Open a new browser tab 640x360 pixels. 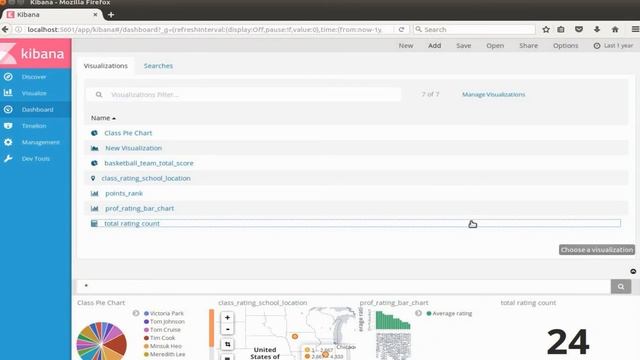tap(111, 15)
